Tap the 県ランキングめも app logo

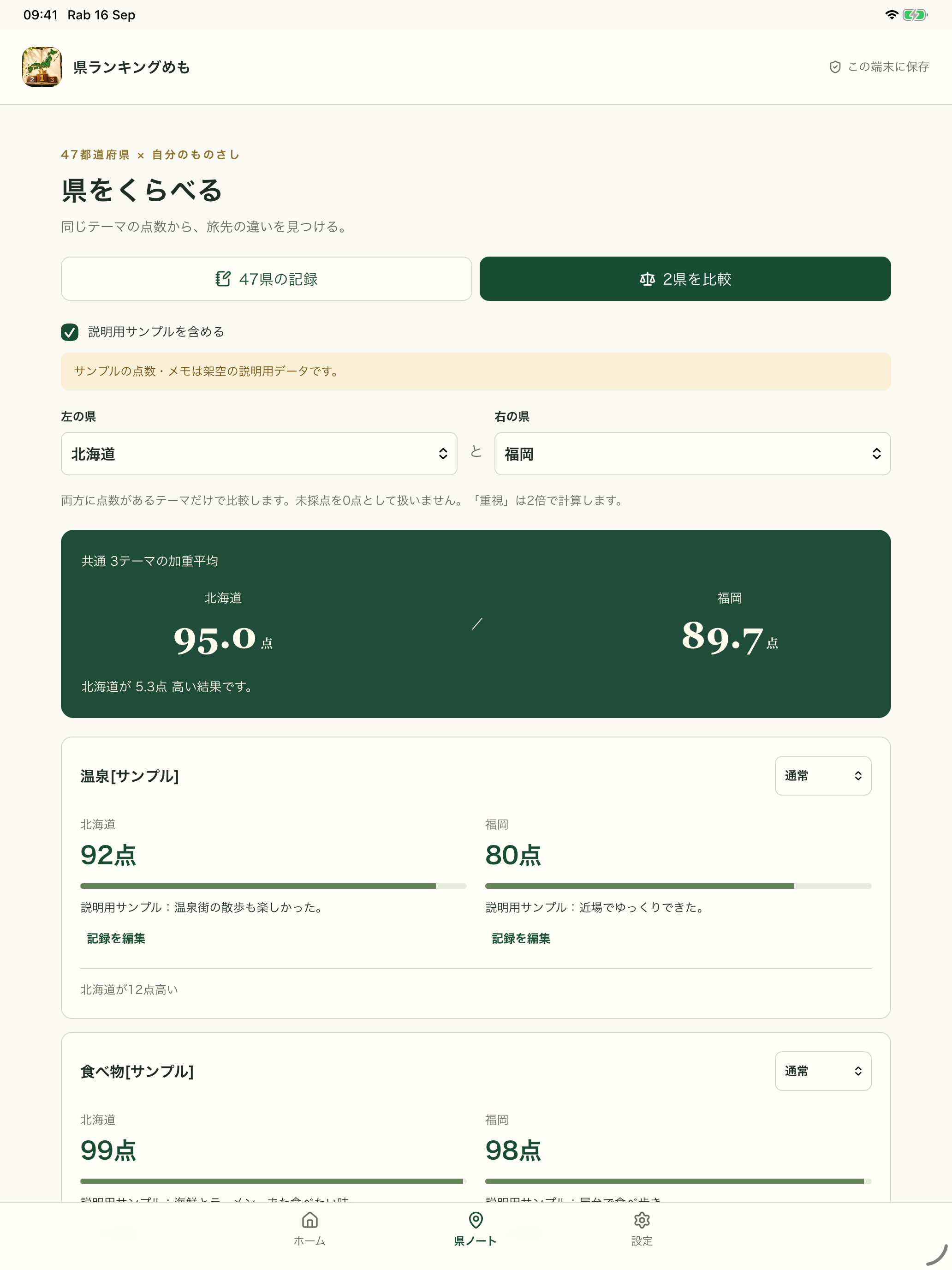pos(42,67)
